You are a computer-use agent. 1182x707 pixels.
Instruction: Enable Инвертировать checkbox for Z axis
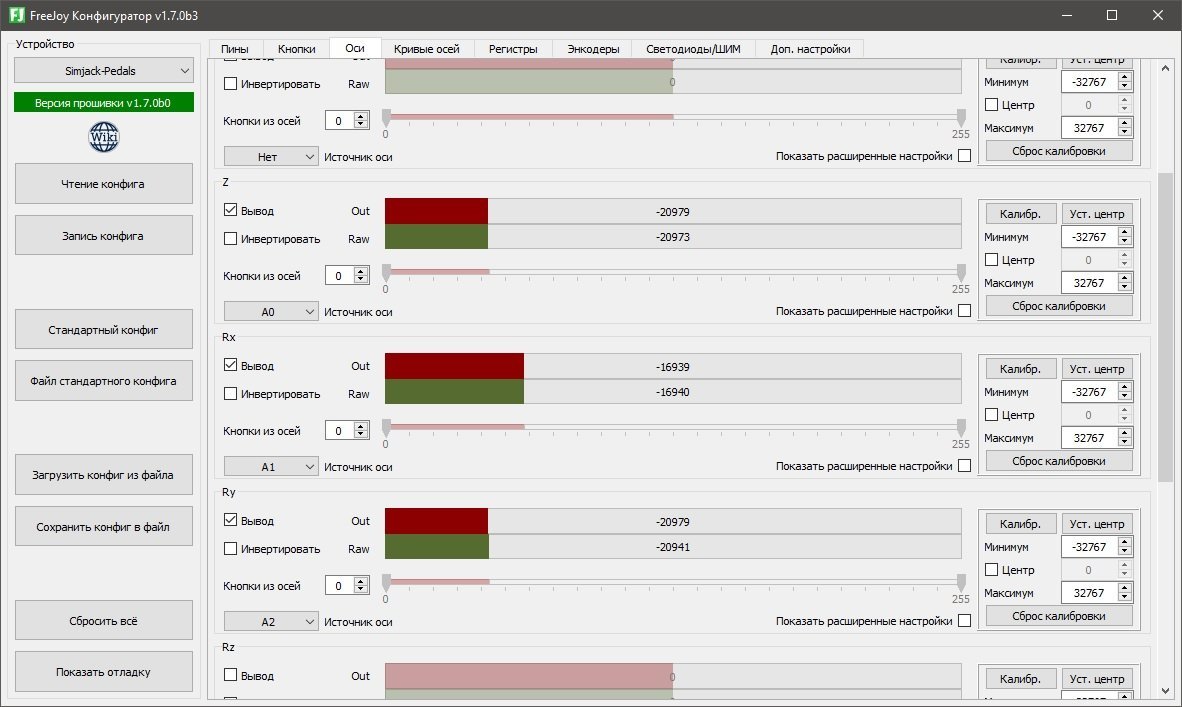tap(231, 239)
